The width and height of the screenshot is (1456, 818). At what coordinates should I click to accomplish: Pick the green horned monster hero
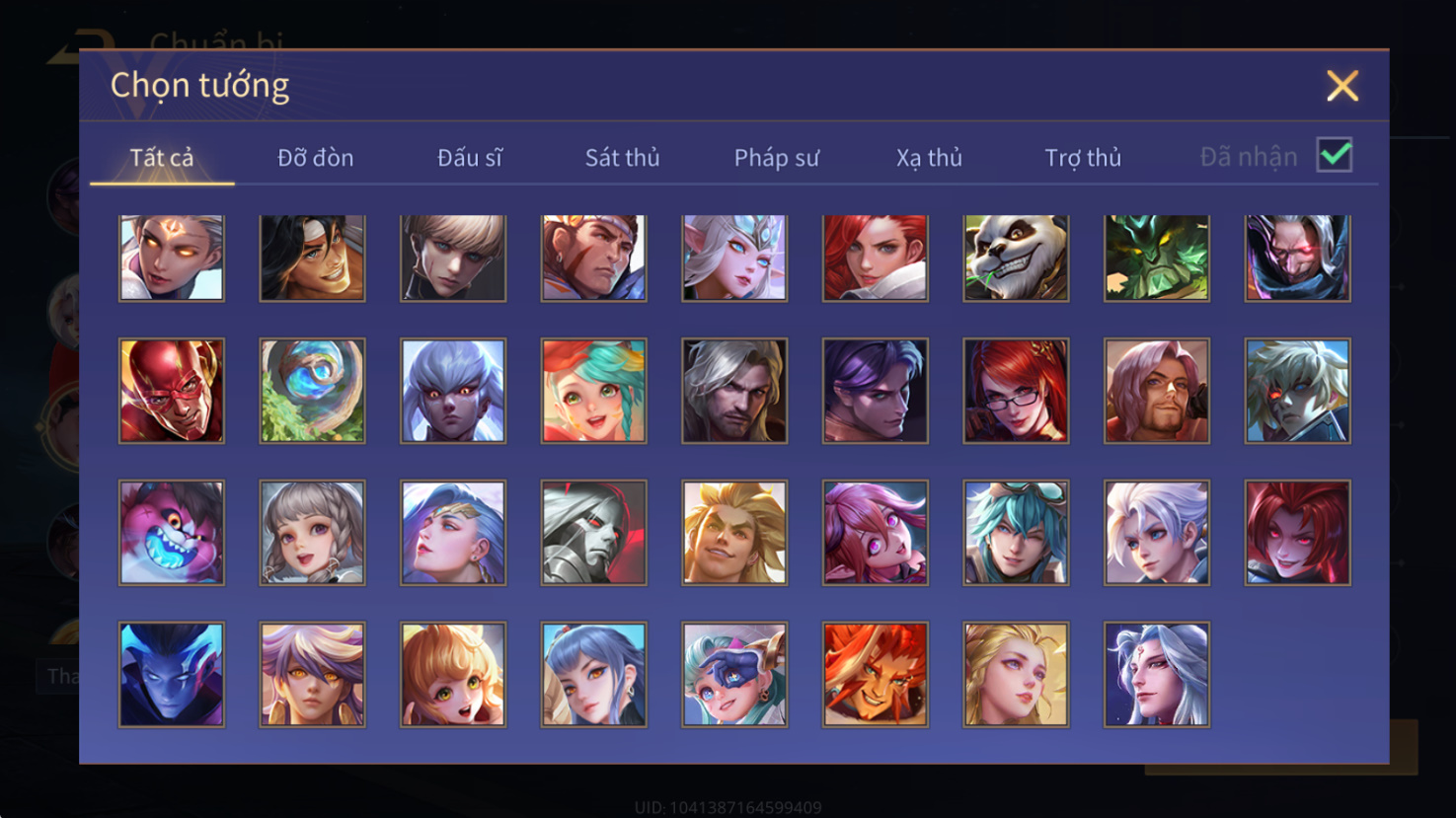point(1157,258)
